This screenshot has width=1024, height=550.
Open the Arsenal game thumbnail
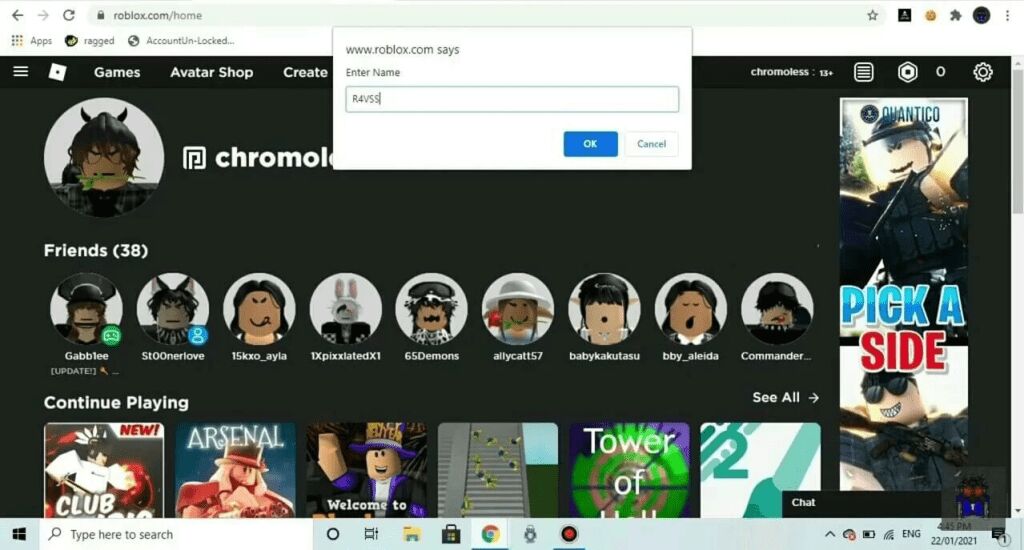[x=235, y=470]
